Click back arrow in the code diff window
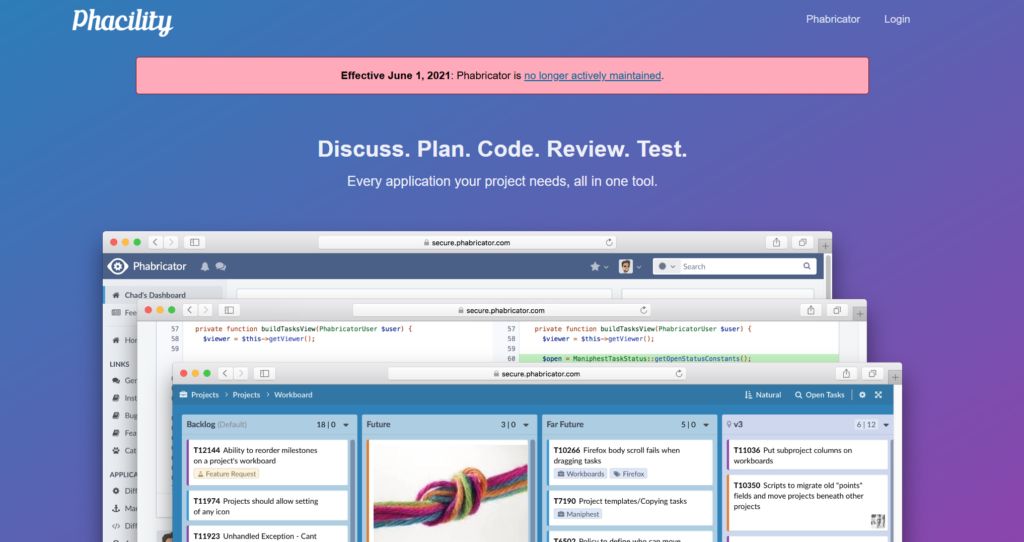The height and width of the screenshot is (542, 1024). [190, 310]
